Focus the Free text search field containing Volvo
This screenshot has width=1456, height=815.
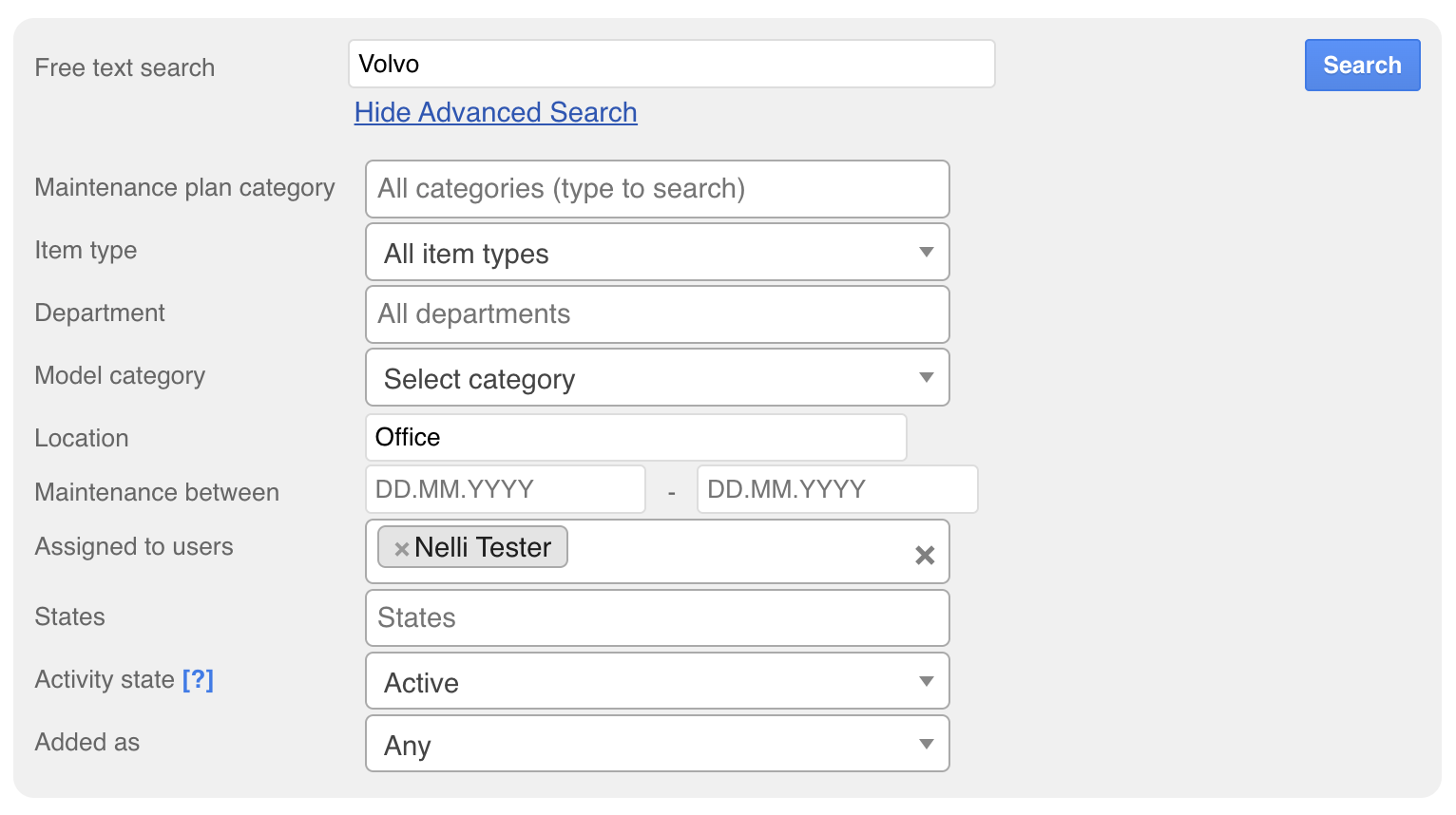671,65
